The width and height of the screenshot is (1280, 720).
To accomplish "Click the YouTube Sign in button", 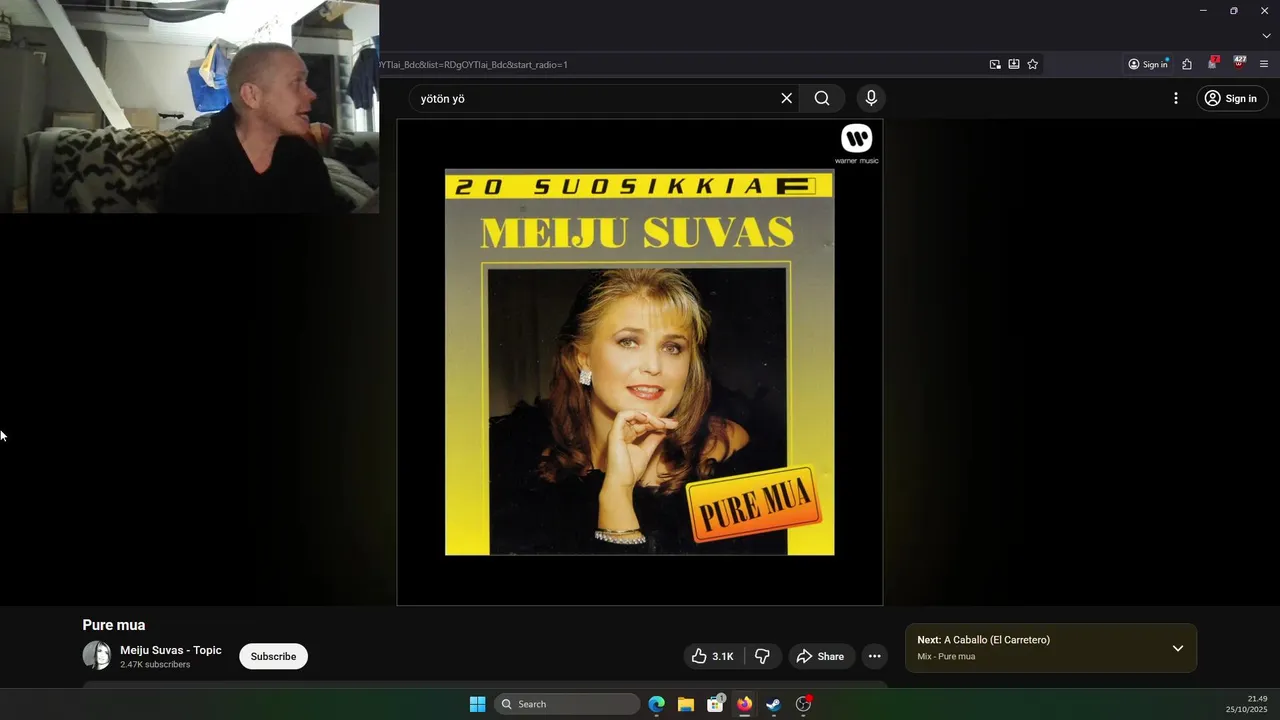I will pos(1232,98).
